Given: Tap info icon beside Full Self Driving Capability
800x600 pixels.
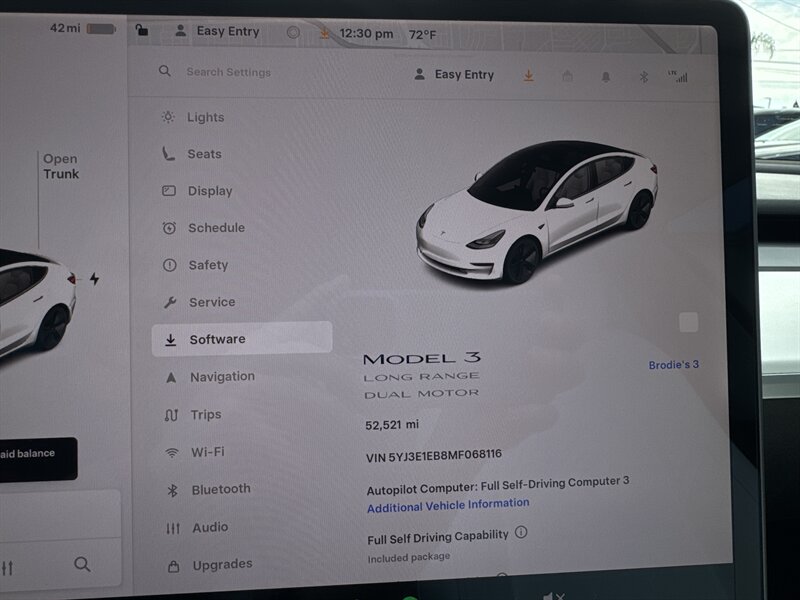Looking at the screenshot, I should [521, 533].
